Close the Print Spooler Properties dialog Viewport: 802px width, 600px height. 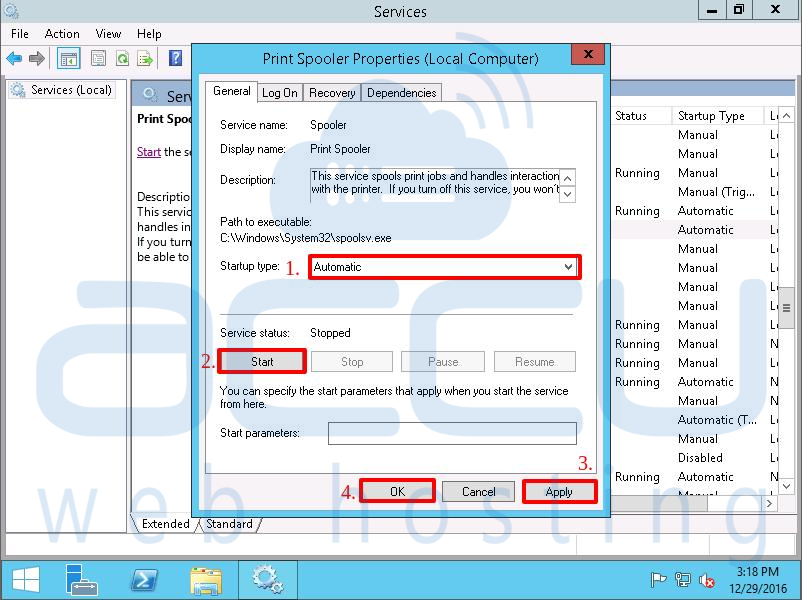click(588, 54)
